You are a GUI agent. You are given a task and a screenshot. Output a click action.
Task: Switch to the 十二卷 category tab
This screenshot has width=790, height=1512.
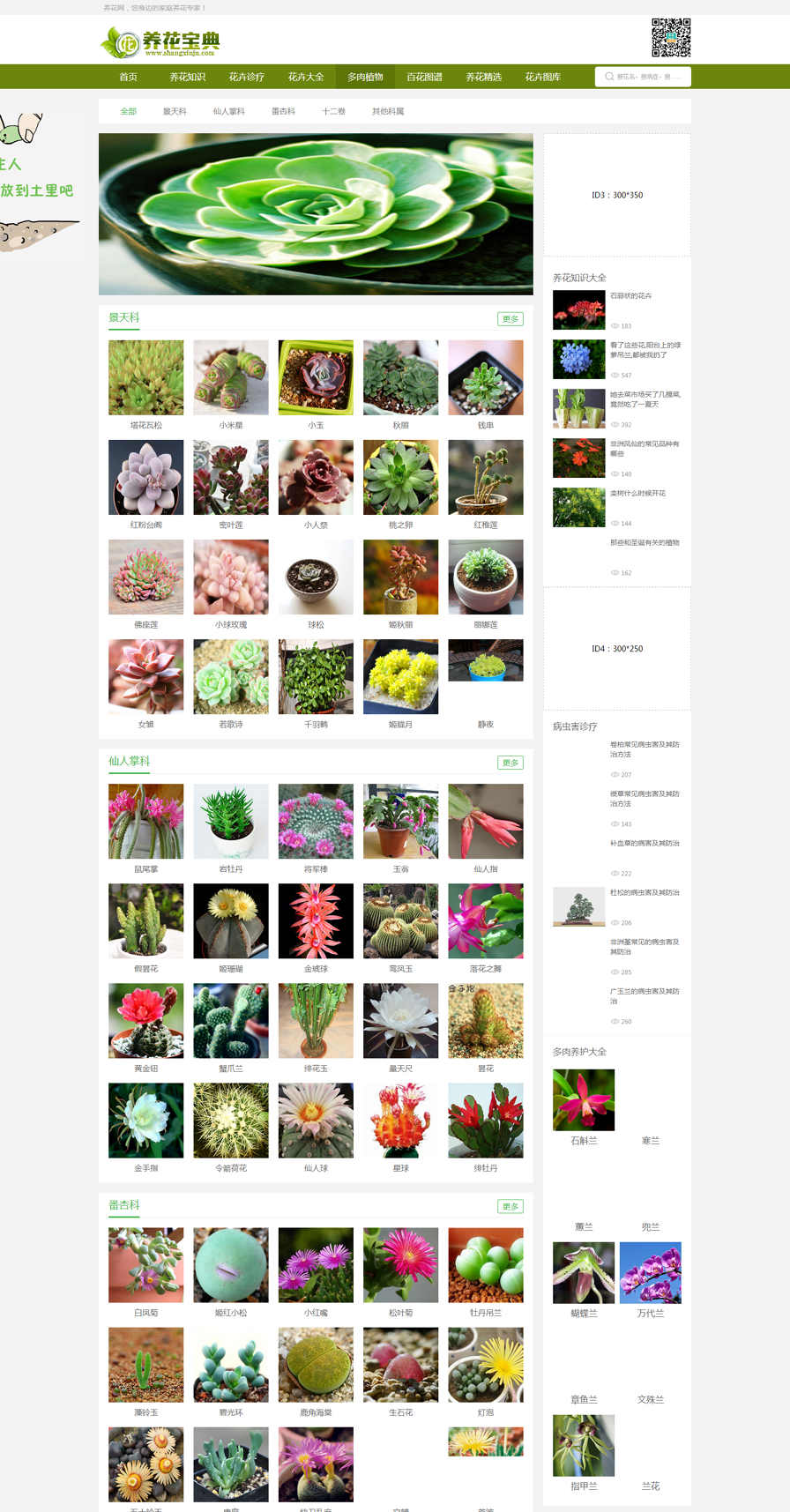pos(333,111)
